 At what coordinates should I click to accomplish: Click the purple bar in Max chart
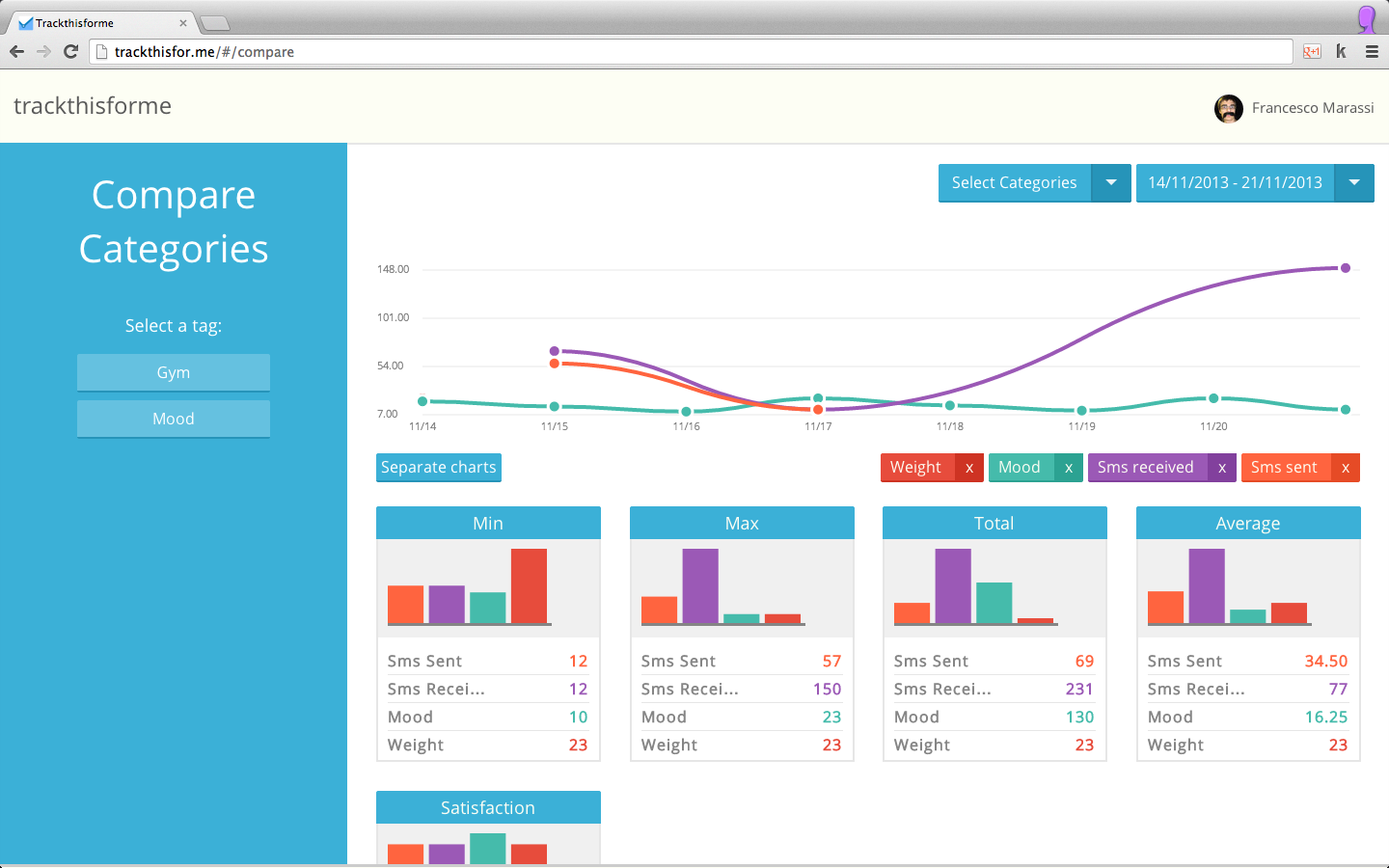pos(700,585)
